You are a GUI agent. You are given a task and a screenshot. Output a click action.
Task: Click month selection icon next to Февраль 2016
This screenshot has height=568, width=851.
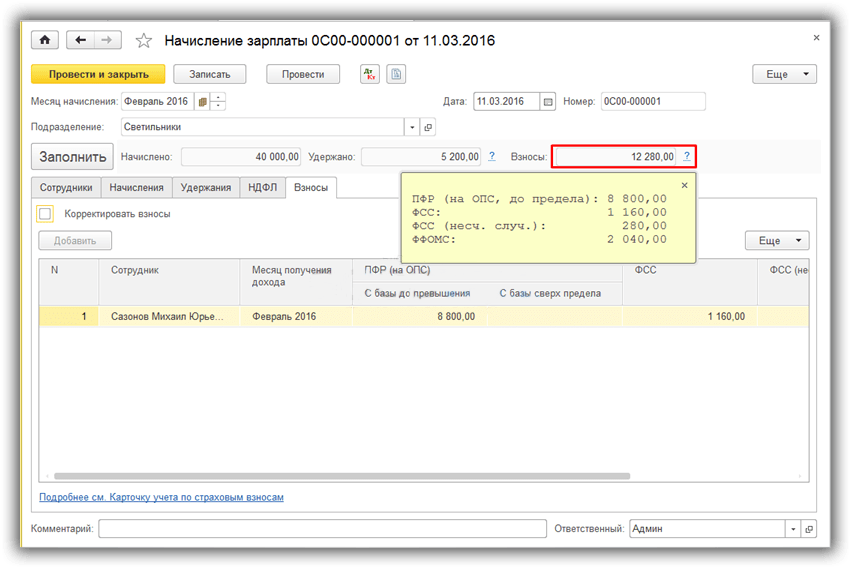point(203,101)
